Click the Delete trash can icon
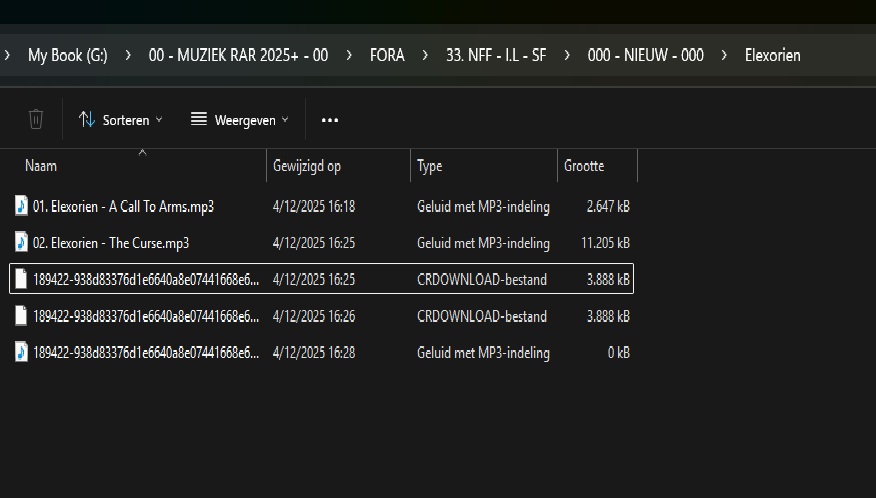The height and width of the screenshot is (498, 876). [36, 120]
